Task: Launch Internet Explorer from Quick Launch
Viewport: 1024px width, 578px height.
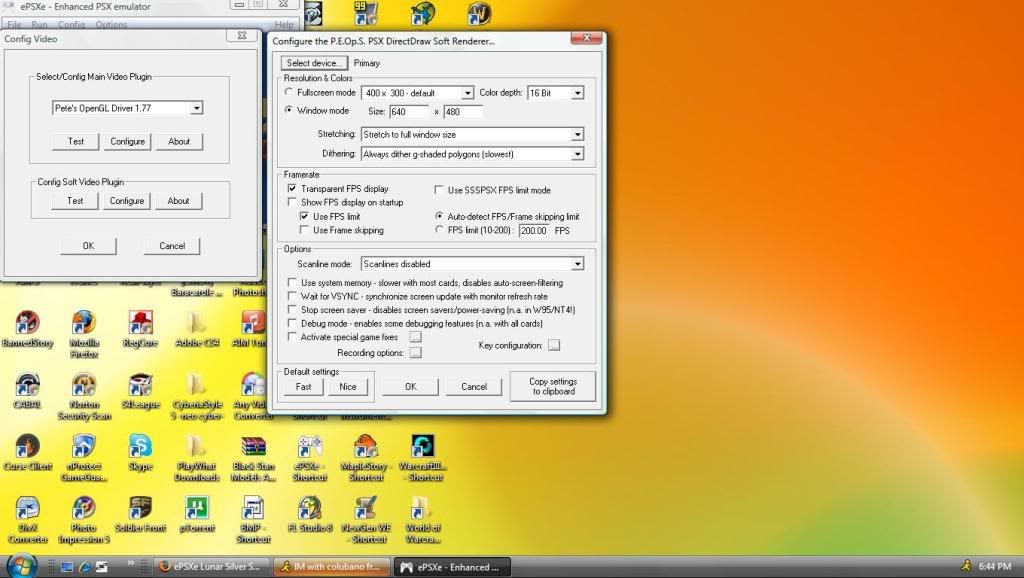Action: pyautogui.click(x=84, y=567)
